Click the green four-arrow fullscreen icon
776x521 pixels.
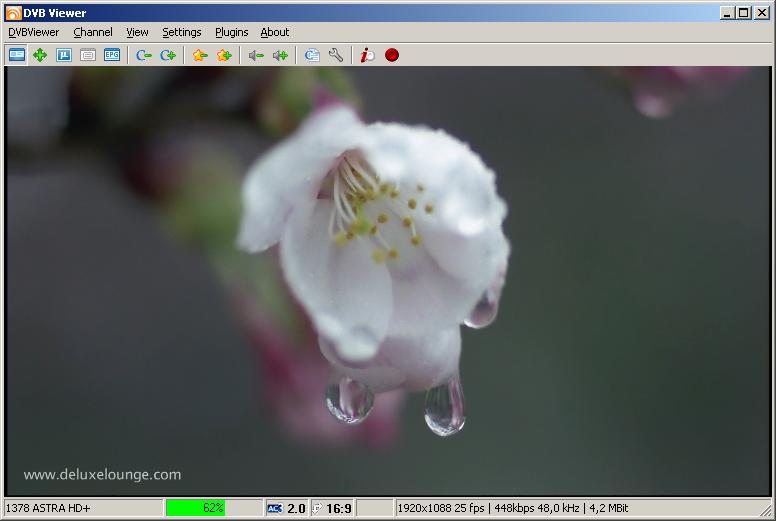(40, 55)
